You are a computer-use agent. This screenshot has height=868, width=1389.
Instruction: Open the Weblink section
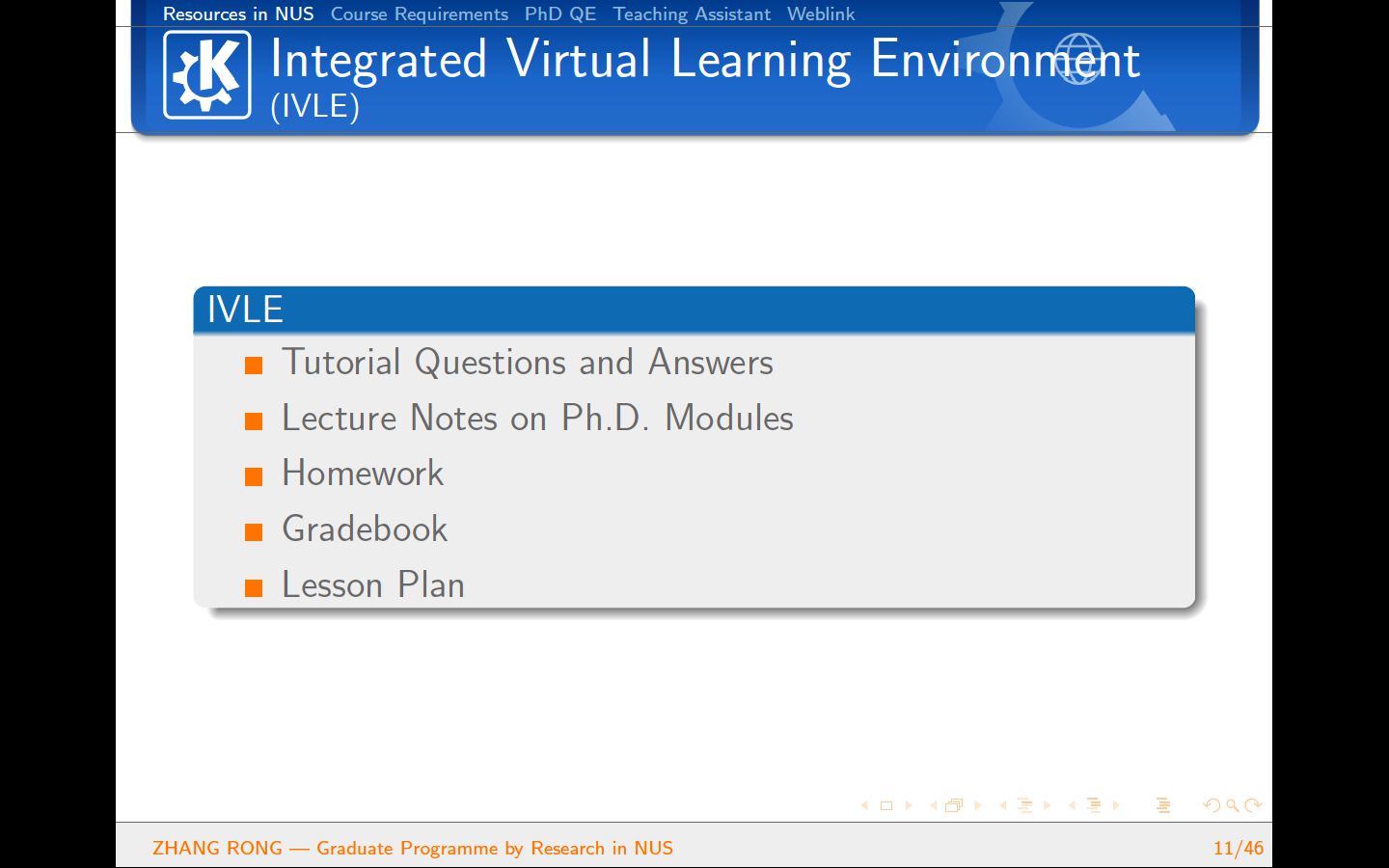(x=821, y=14)
